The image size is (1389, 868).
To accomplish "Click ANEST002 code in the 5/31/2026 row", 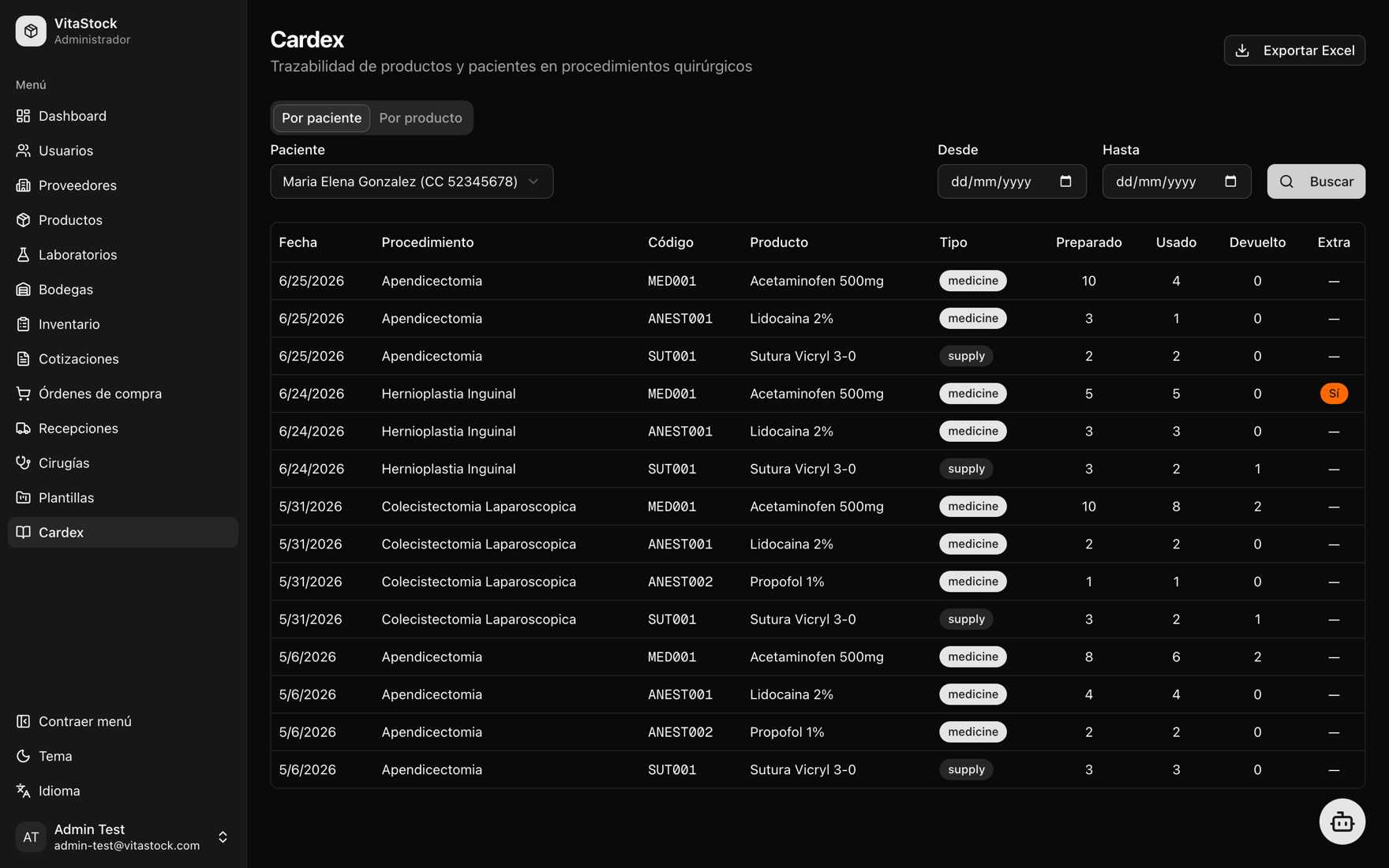I will coord(680,582).
